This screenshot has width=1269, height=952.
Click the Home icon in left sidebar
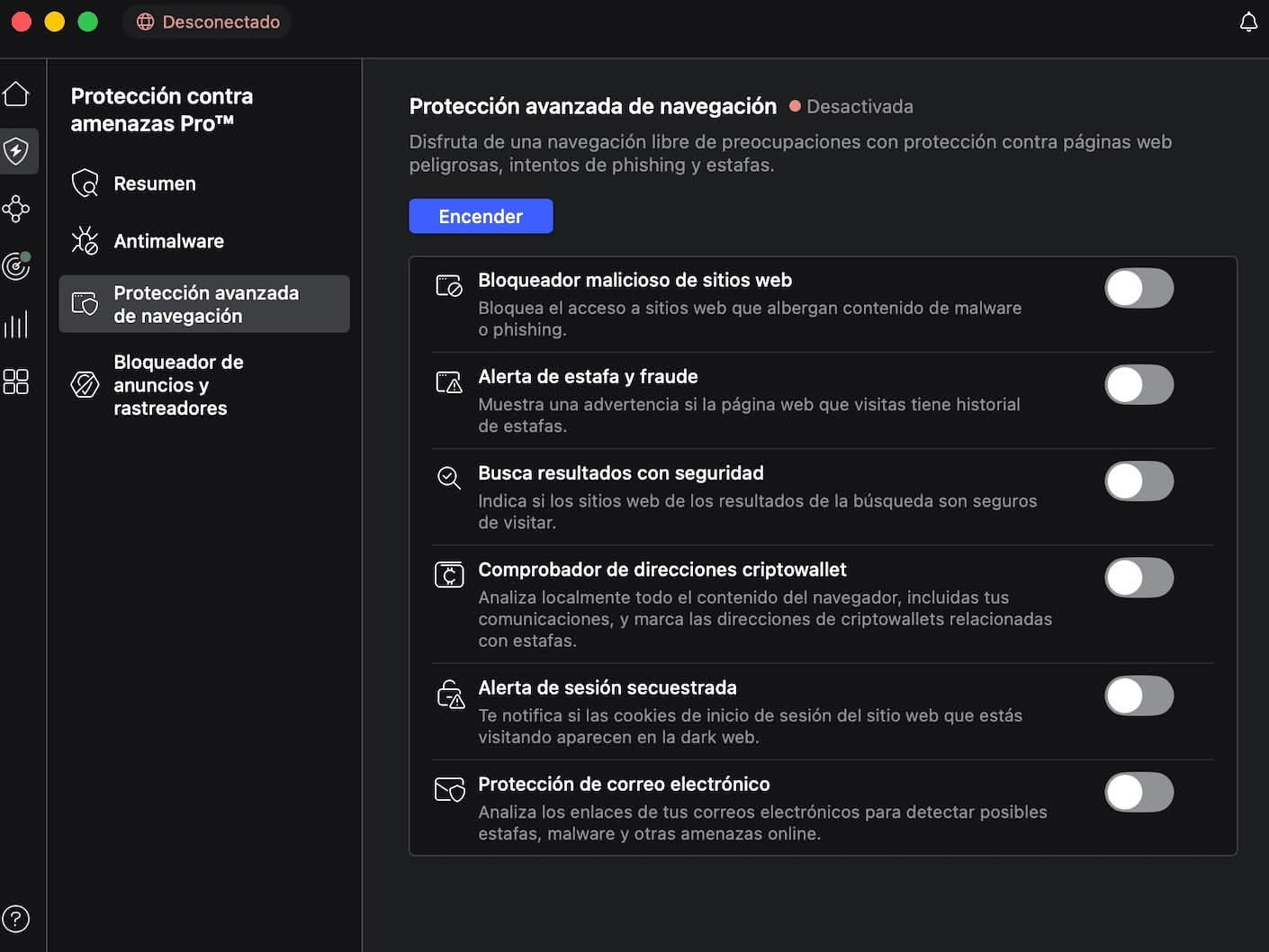click(16, 94)
